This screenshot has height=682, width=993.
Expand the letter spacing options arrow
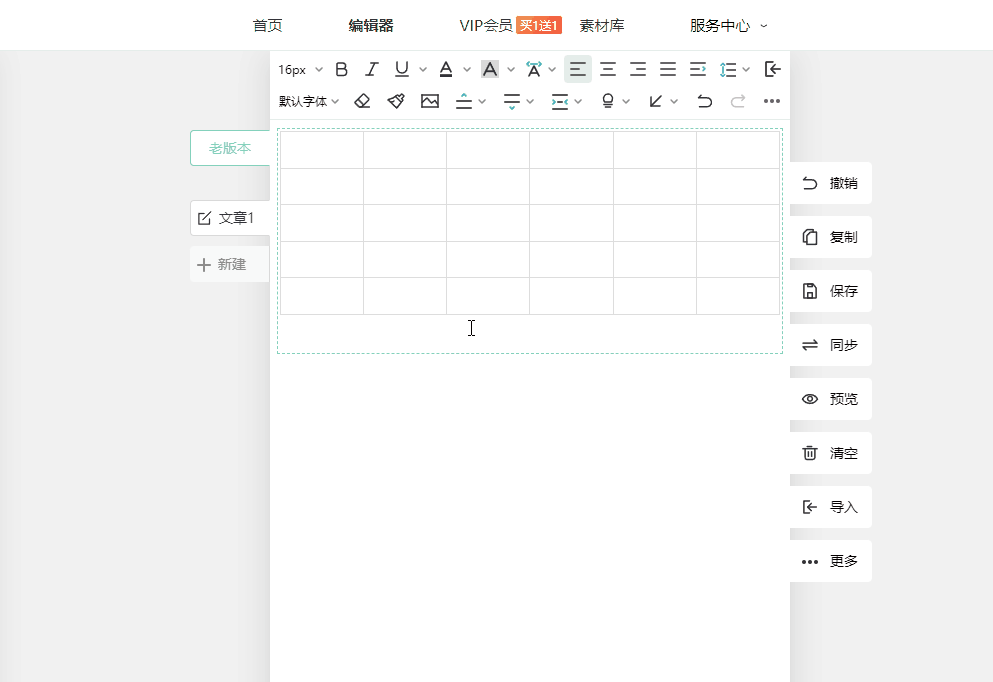click(552, 70)
